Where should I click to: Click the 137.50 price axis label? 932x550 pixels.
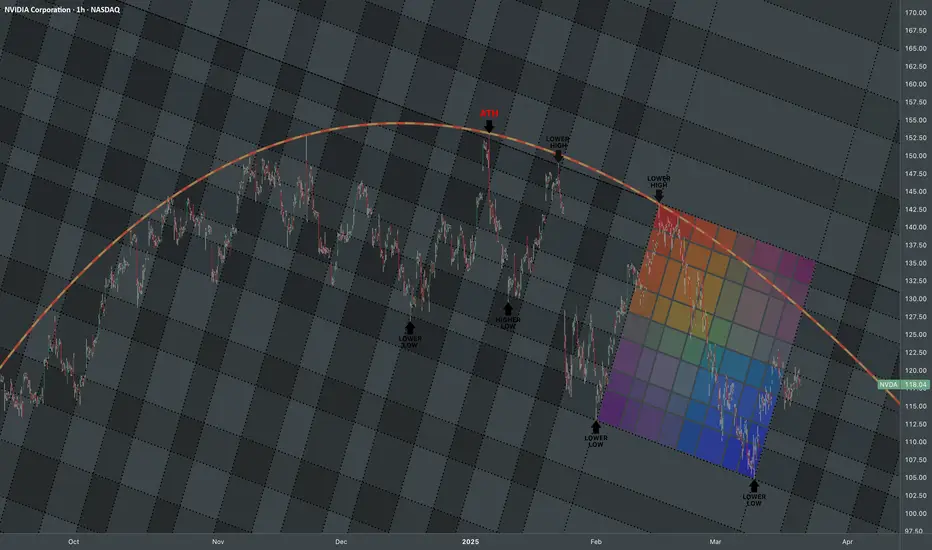[916, 245]
